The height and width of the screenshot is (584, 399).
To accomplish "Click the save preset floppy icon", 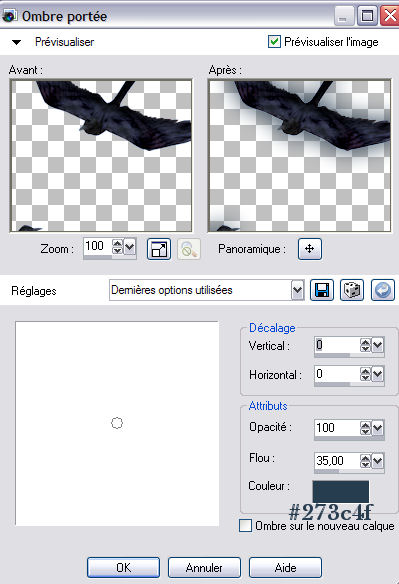I will [322, 290].
